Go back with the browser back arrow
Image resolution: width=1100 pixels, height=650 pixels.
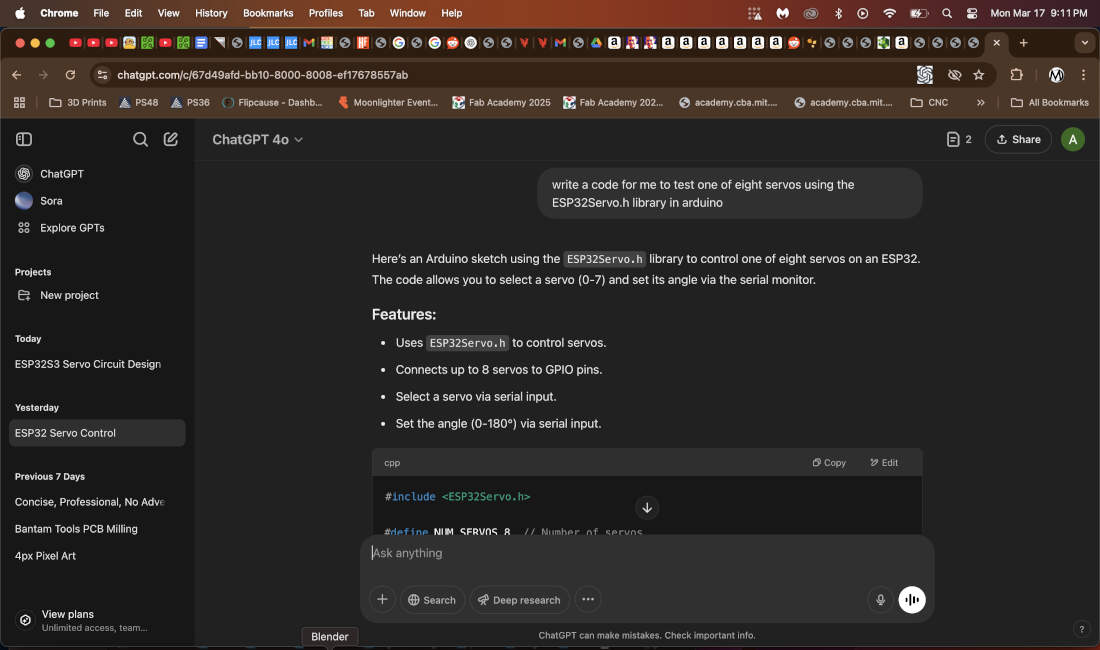tap(17, 75)
